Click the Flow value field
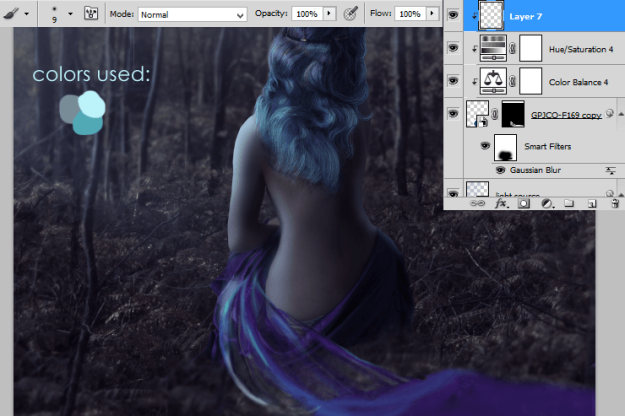Screen dimensions: 625x416 pyautogui.click(x=410, y=14)
